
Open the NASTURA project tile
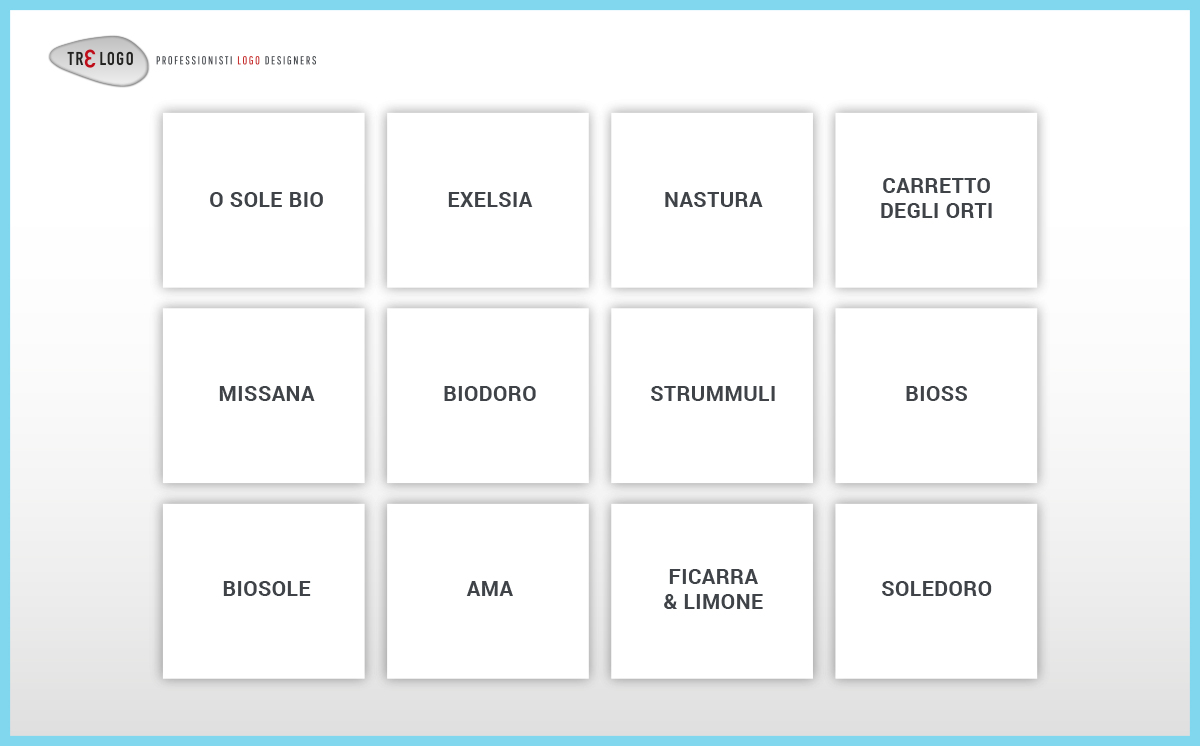point(712,200)
